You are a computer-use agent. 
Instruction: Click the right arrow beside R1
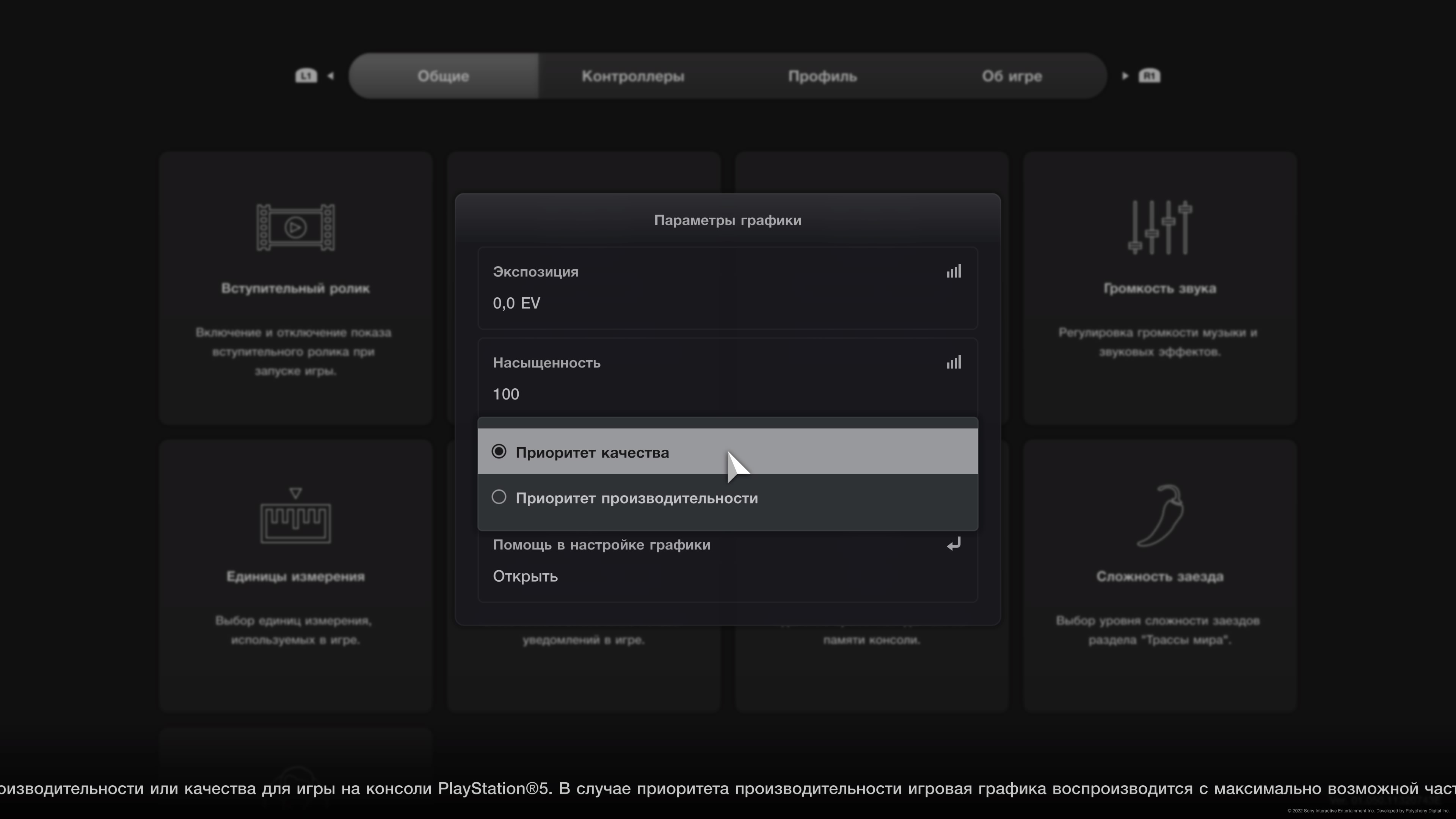pyautogui.click(x=1125, y=76)
